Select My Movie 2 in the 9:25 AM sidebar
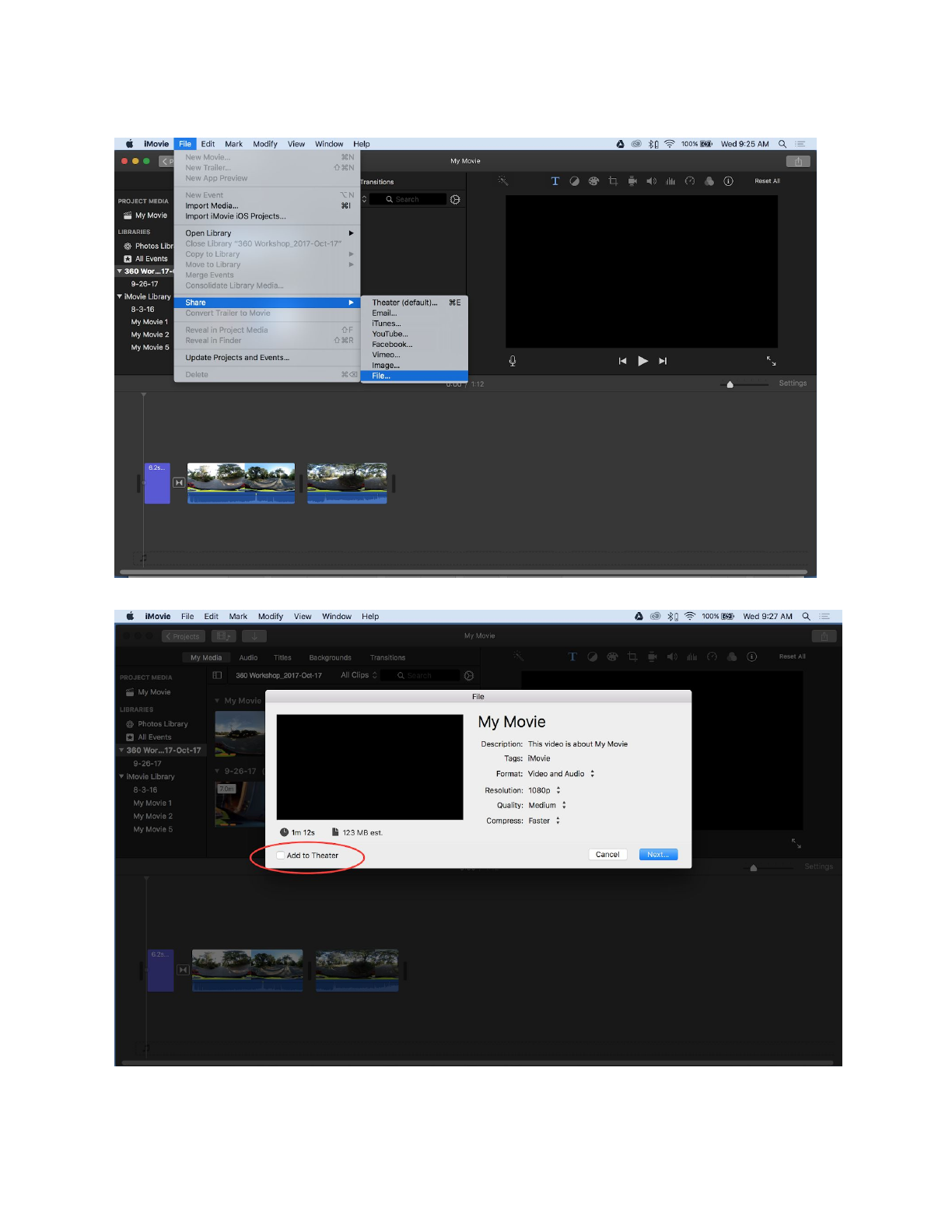Screen dimensions: 952x1232 (150, 334)
